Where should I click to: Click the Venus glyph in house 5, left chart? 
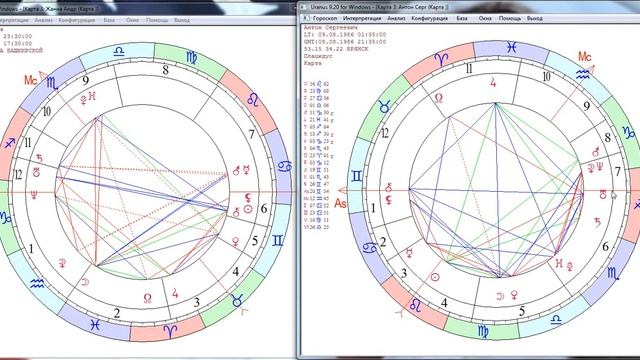coord(236,242)
